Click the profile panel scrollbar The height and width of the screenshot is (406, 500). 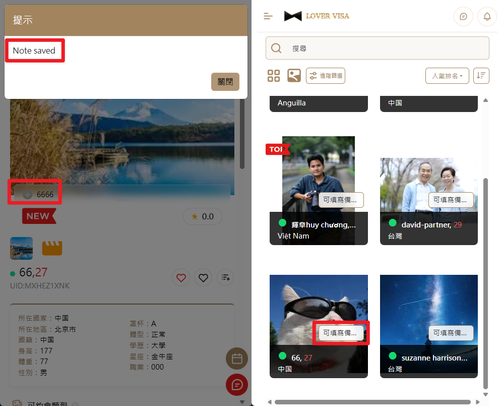[242, 134]
